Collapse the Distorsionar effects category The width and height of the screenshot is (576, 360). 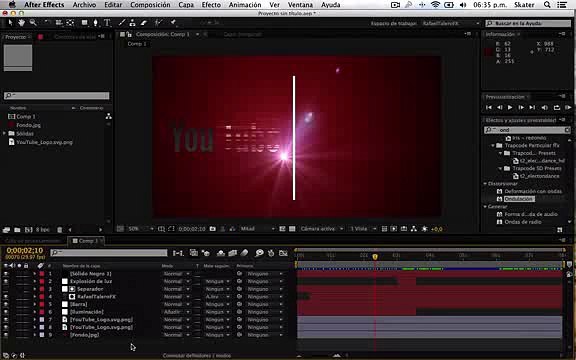click(x=485, y=184)
